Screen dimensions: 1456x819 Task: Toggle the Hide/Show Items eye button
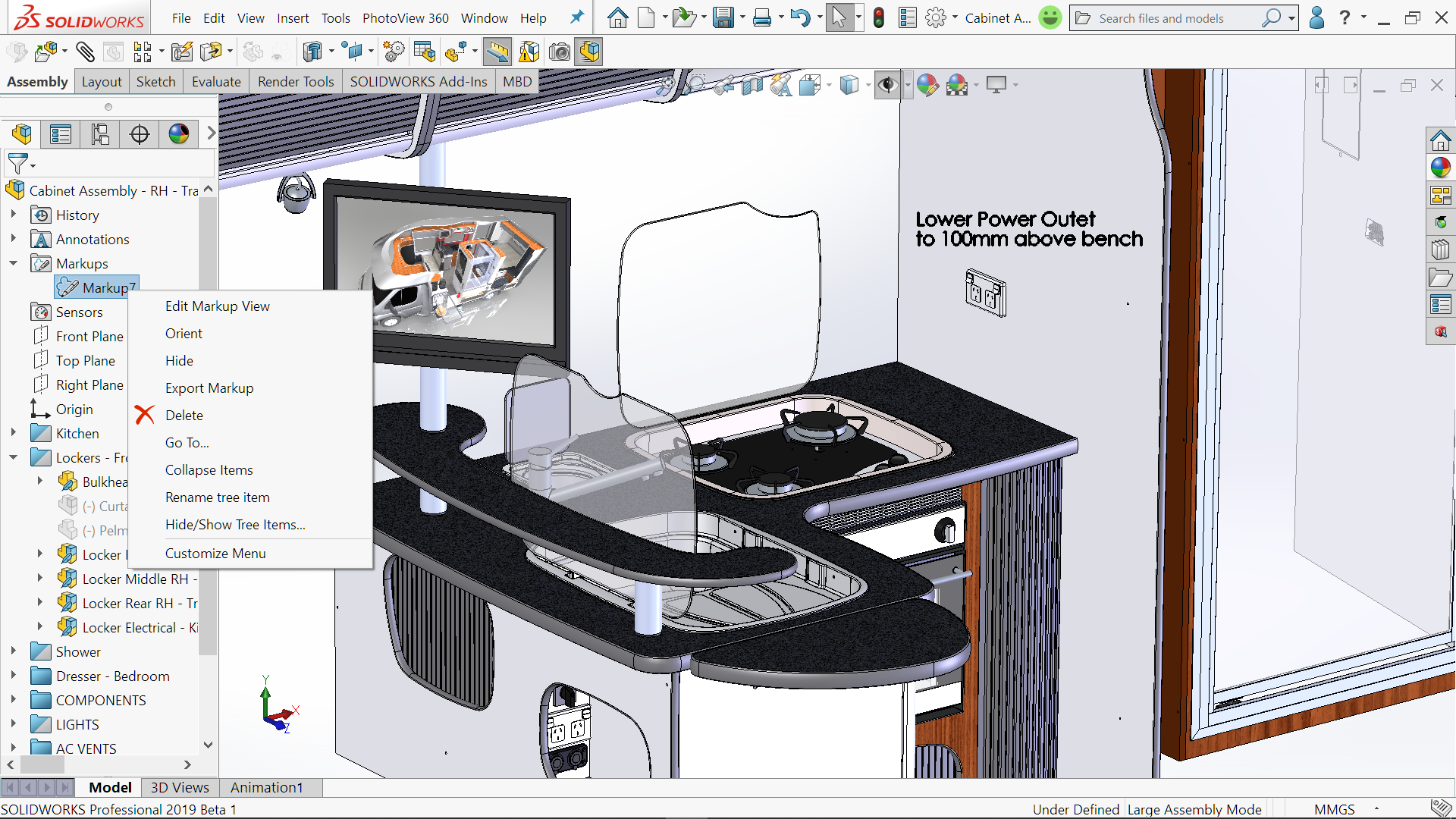(x=887, y=84)
